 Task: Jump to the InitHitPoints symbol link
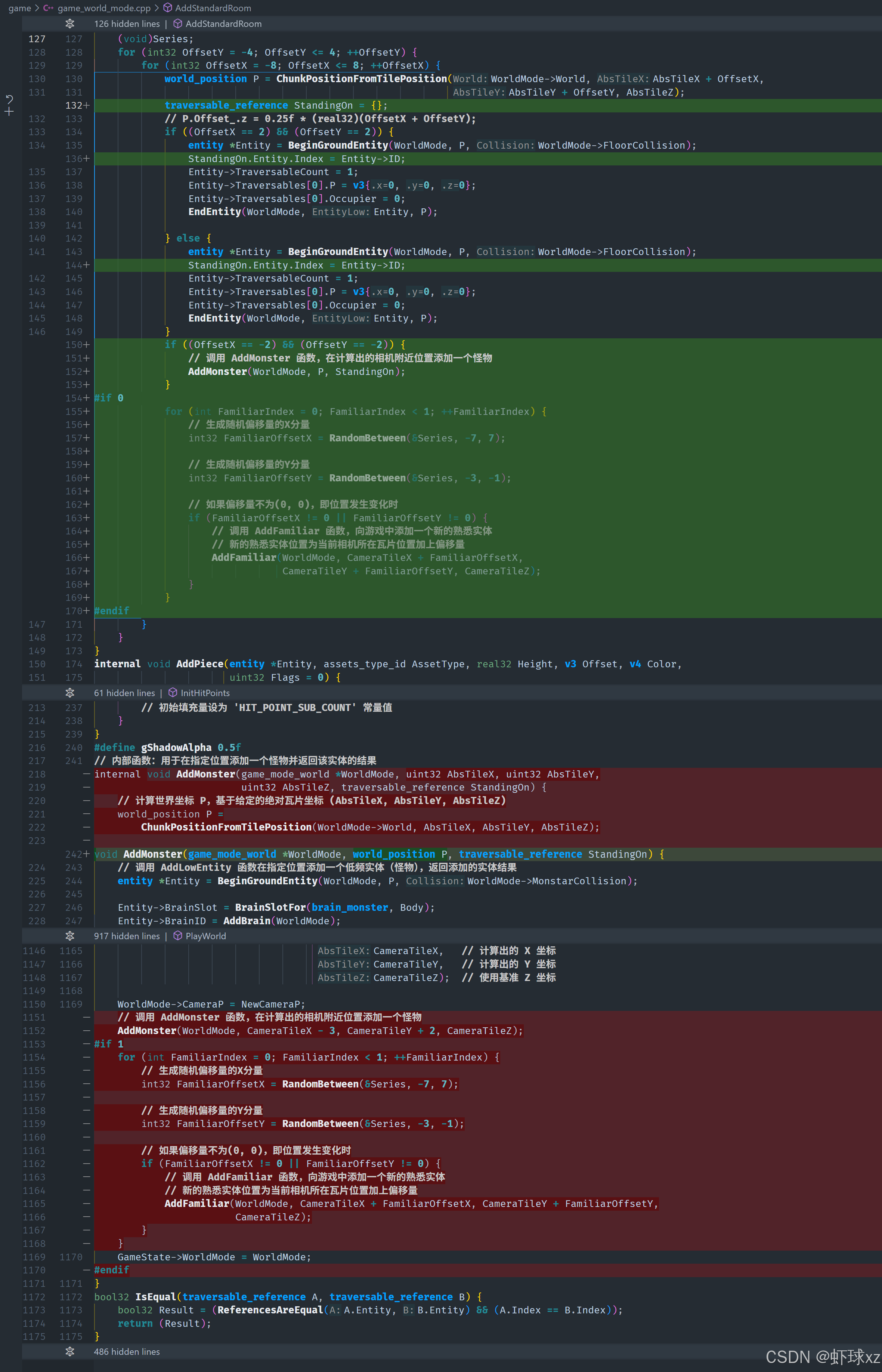[x=205, y=693]
